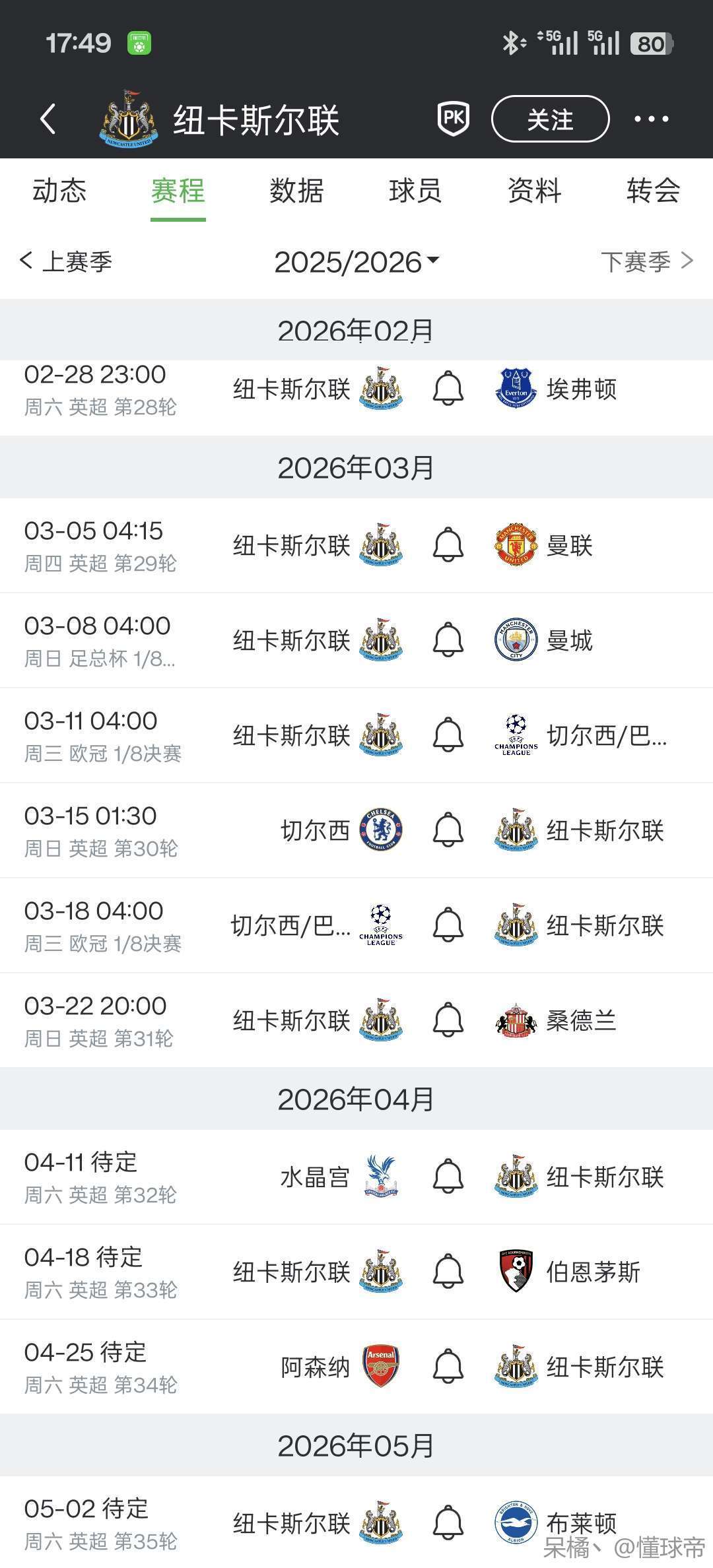Screen dimensions: 713x1568
Task: Tap the Everton club crest
Action: tap(516, 389)
